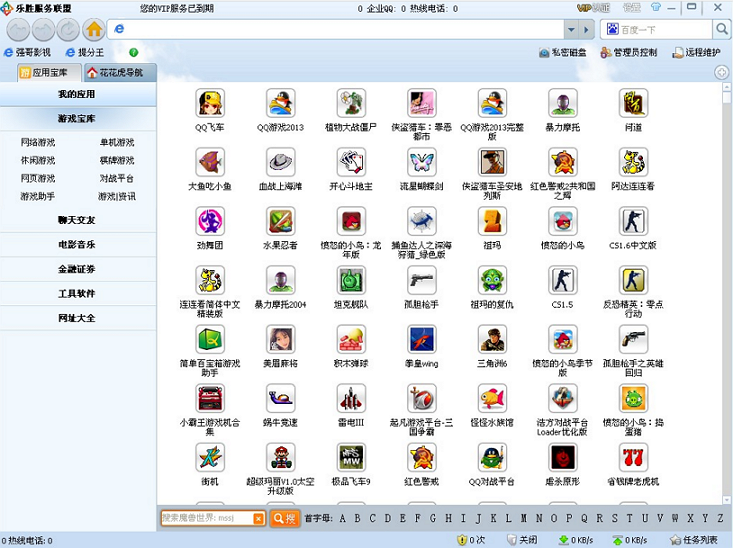Screen dimensions: 733x548
Task: Click the 关闭 shield in status bar
Action: [x=523, y=540]
